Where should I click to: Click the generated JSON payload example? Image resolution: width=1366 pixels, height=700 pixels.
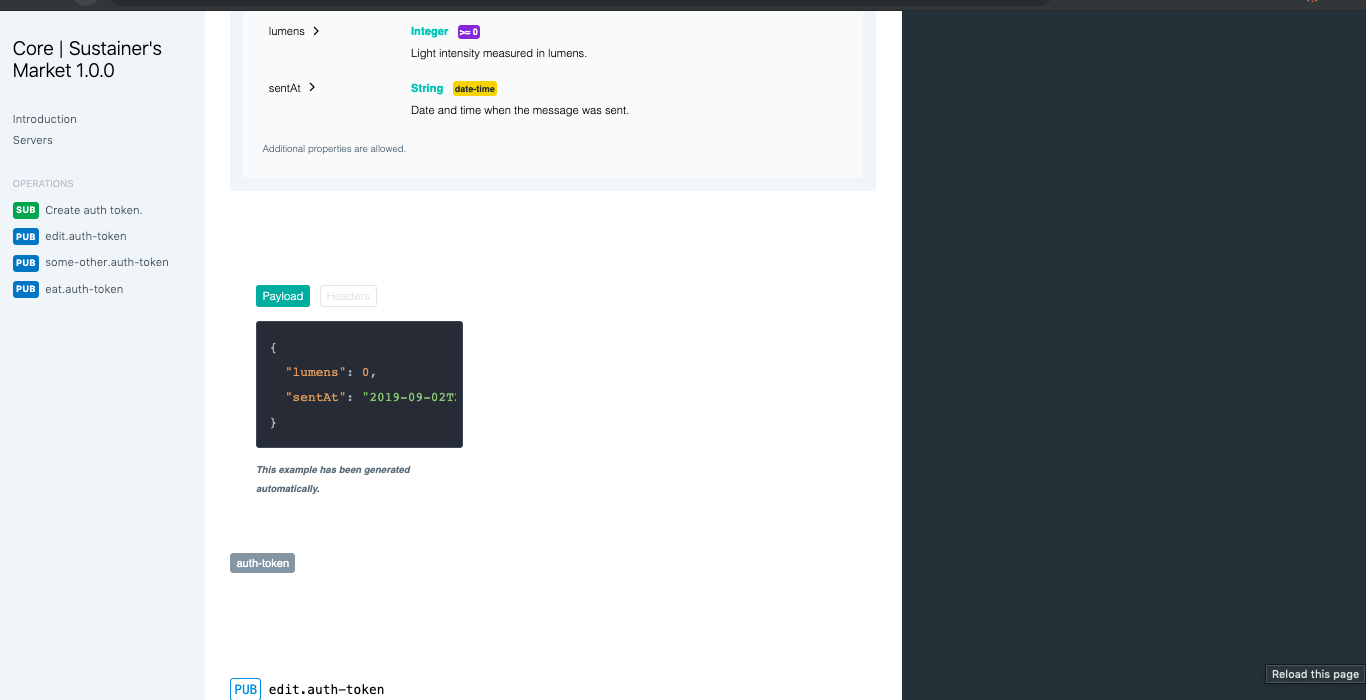(359, 385)
